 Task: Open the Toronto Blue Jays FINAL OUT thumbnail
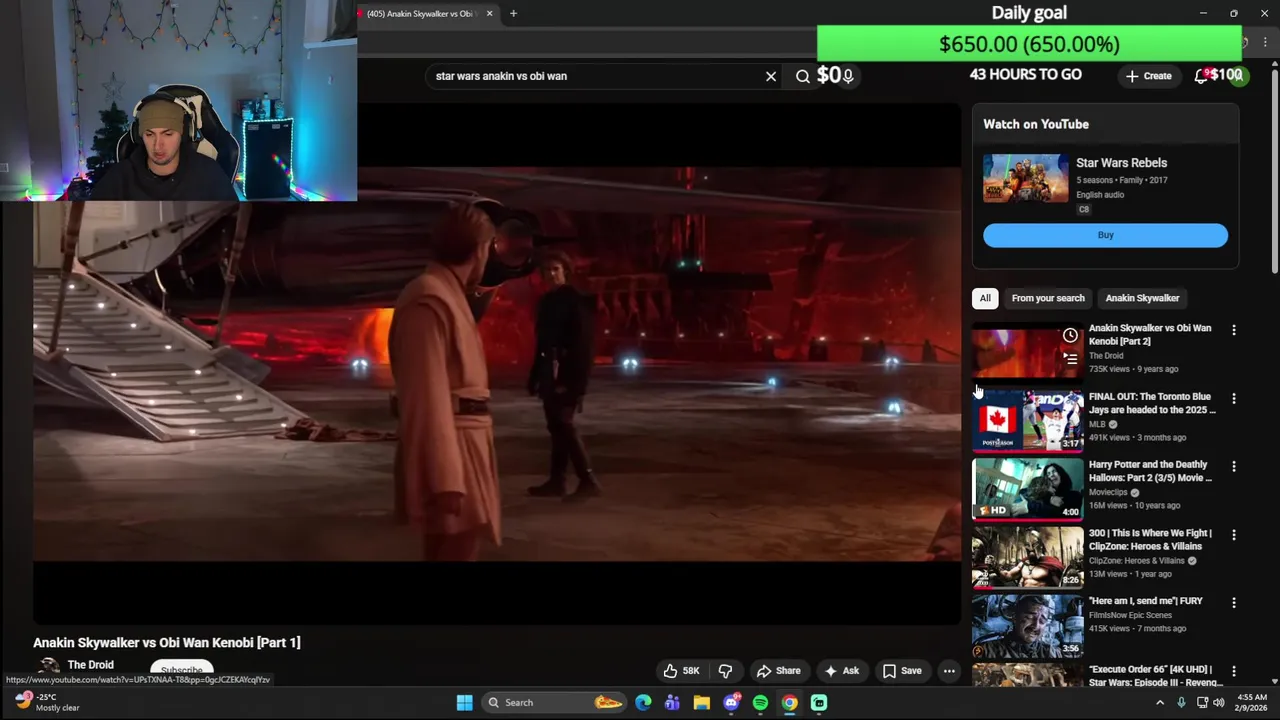[1027, 420]
